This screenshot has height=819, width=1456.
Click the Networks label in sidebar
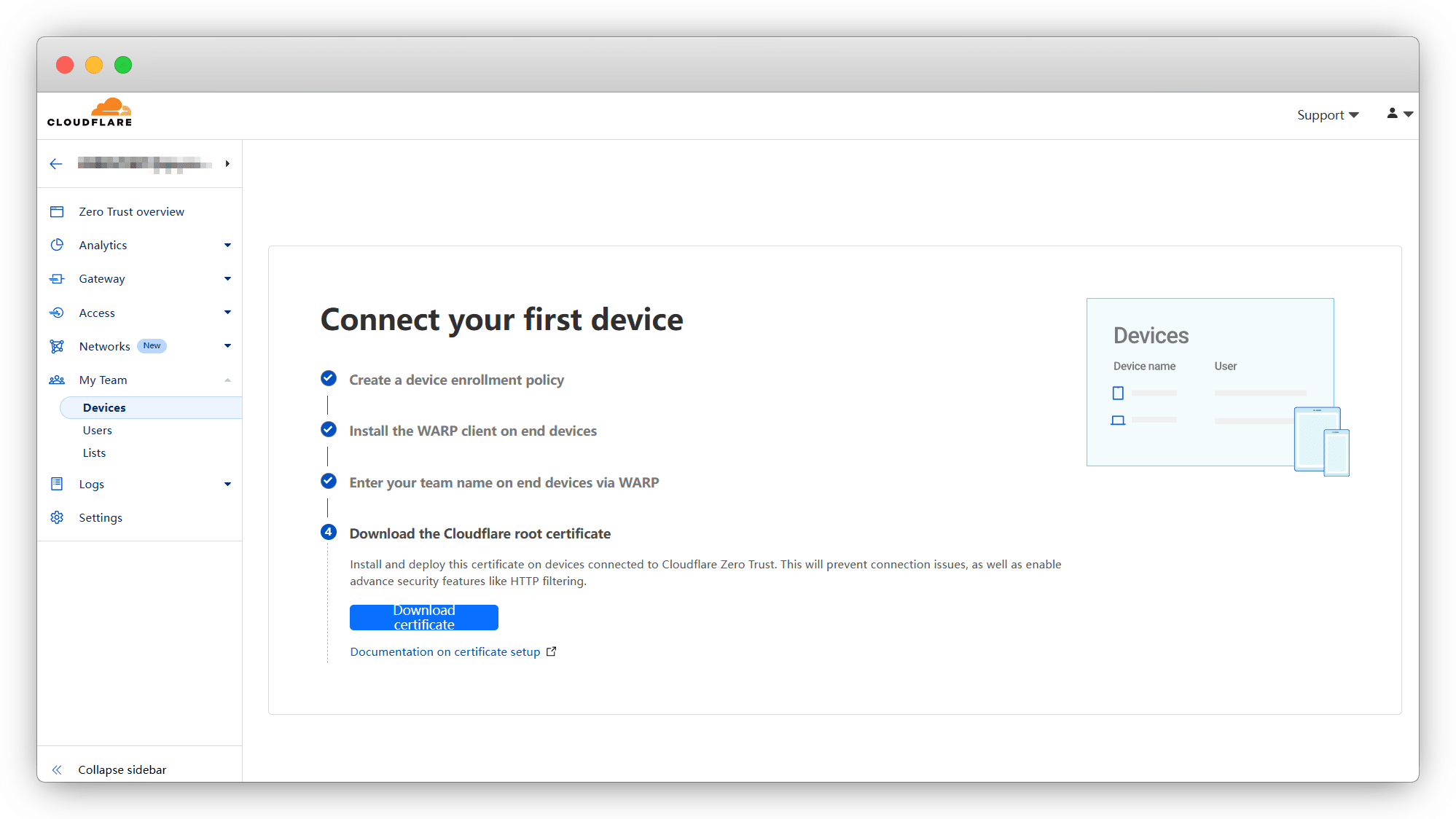pyautogui.click(x=104, y=346)
